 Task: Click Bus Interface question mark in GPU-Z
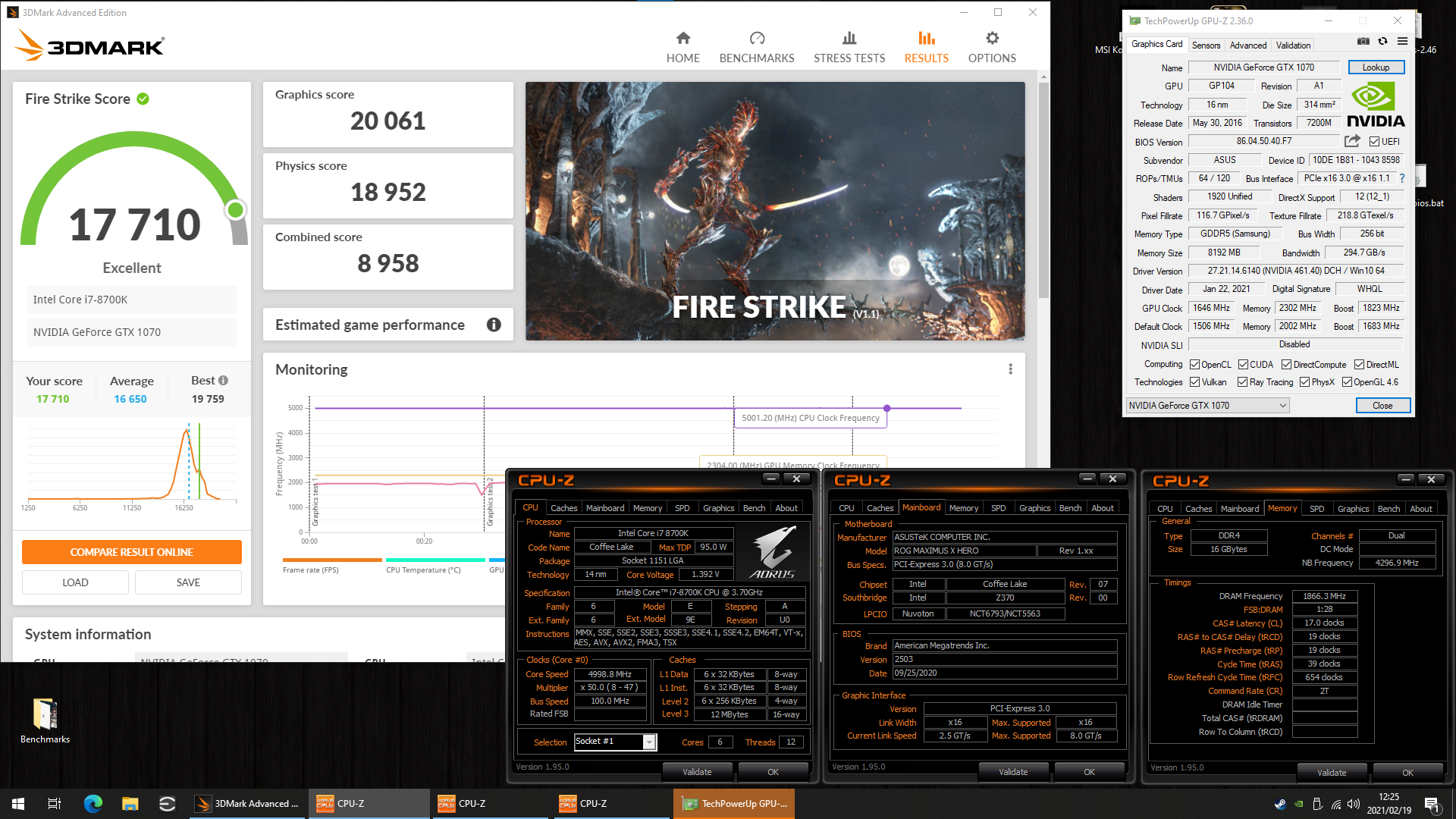pyautogui.click(x=1401, y=179)
